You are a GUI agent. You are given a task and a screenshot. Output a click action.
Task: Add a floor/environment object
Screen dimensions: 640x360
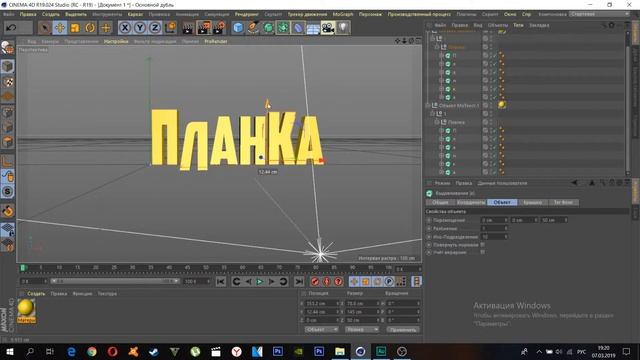click(313, 28)
